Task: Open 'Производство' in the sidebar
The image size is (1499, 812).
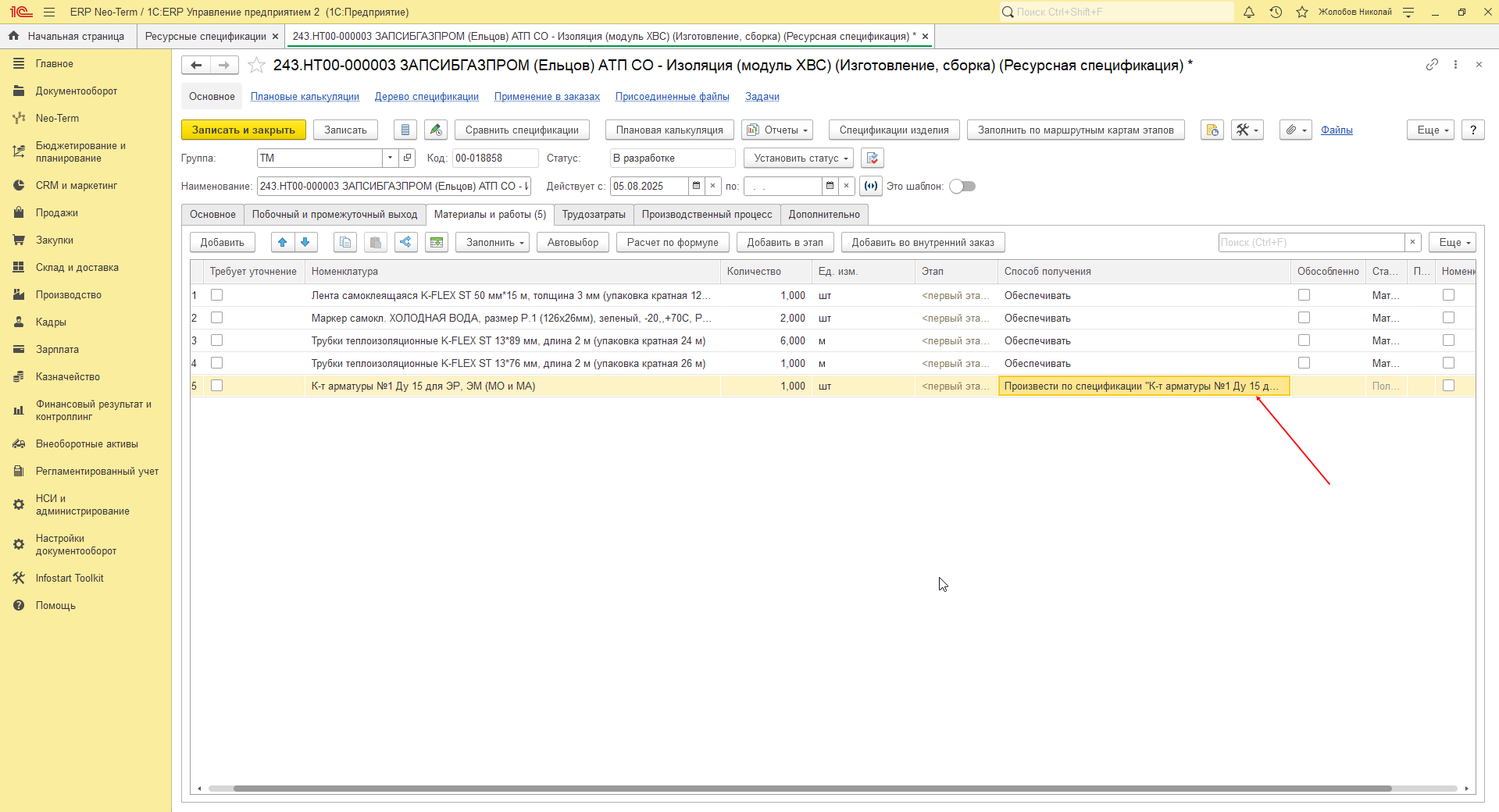Action: (69, 295)
